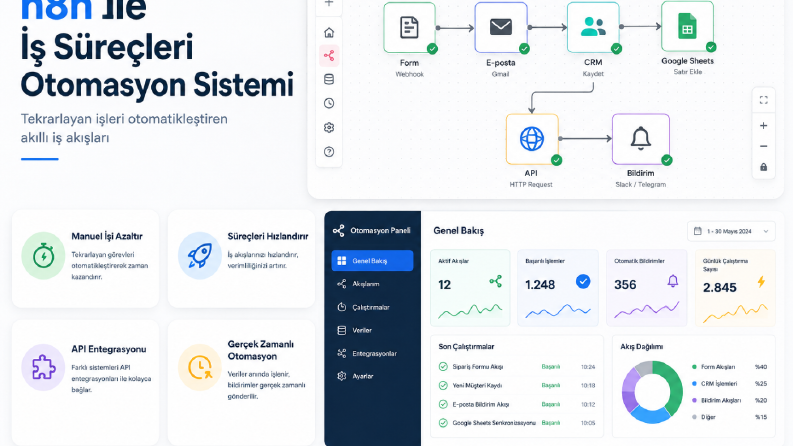The height and width of the screenshot is (446, 793).
Task: Select the API HTTP Request node
Action: [532, 139]
